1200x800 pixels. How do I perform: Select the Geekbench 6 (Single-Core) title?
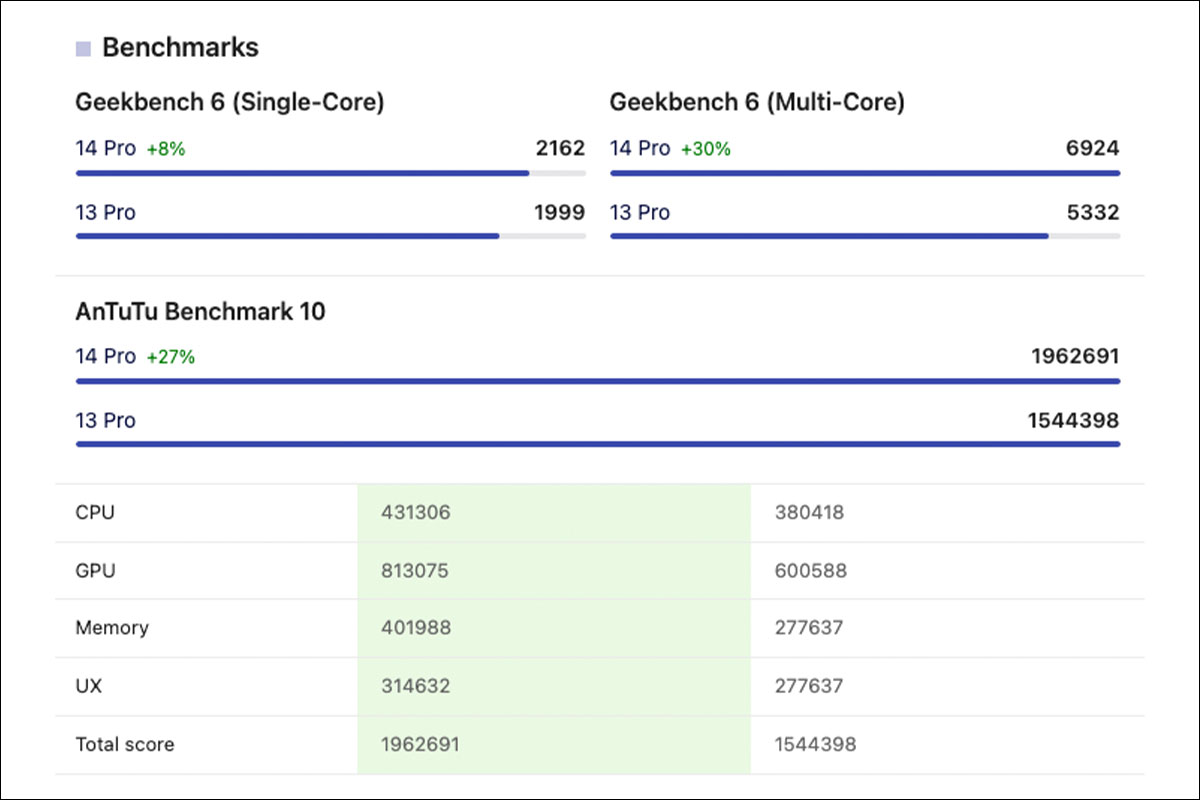pyautogui.click(x=230, y=102)
